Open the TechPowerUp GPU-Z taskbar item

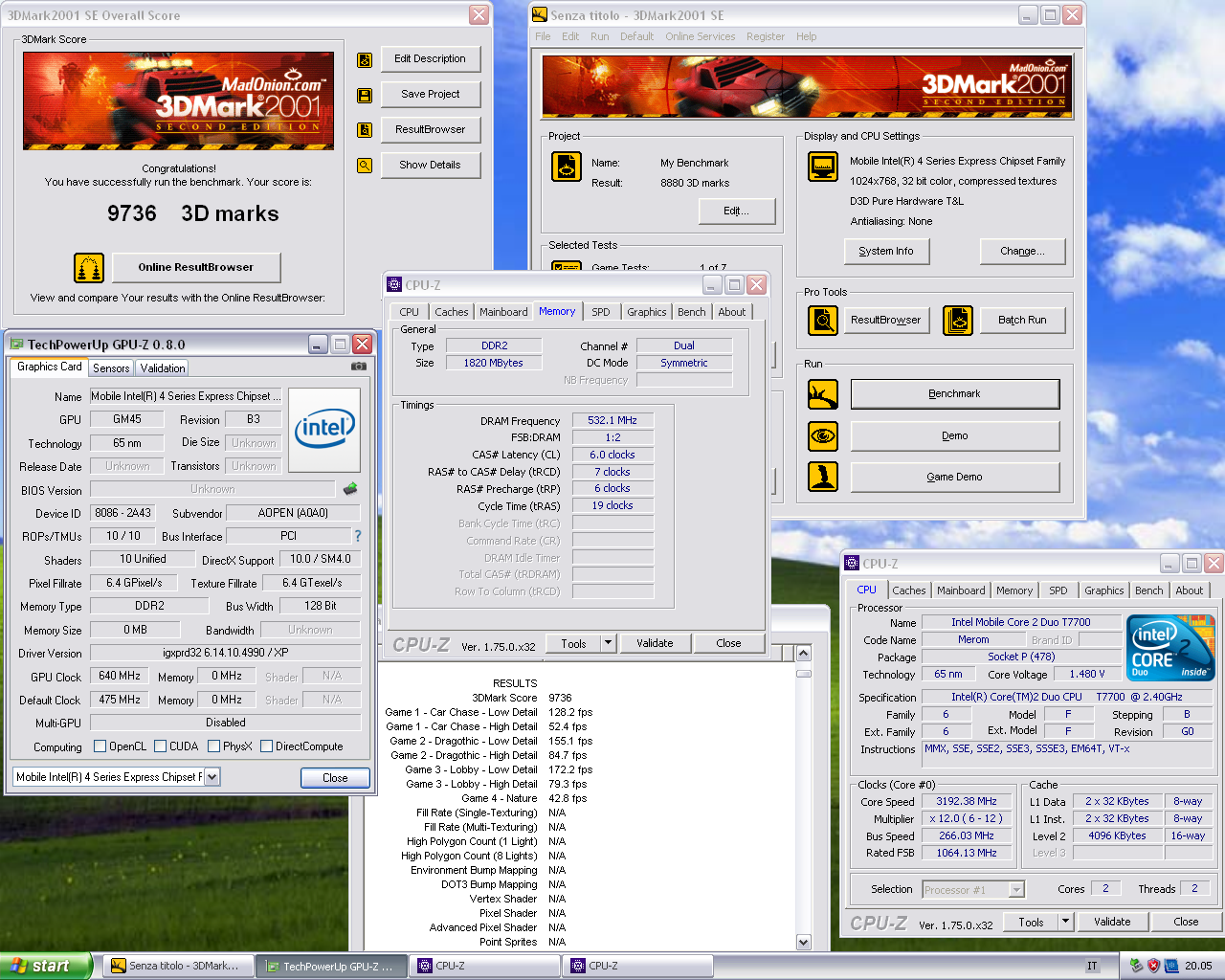tap(330, 967)
